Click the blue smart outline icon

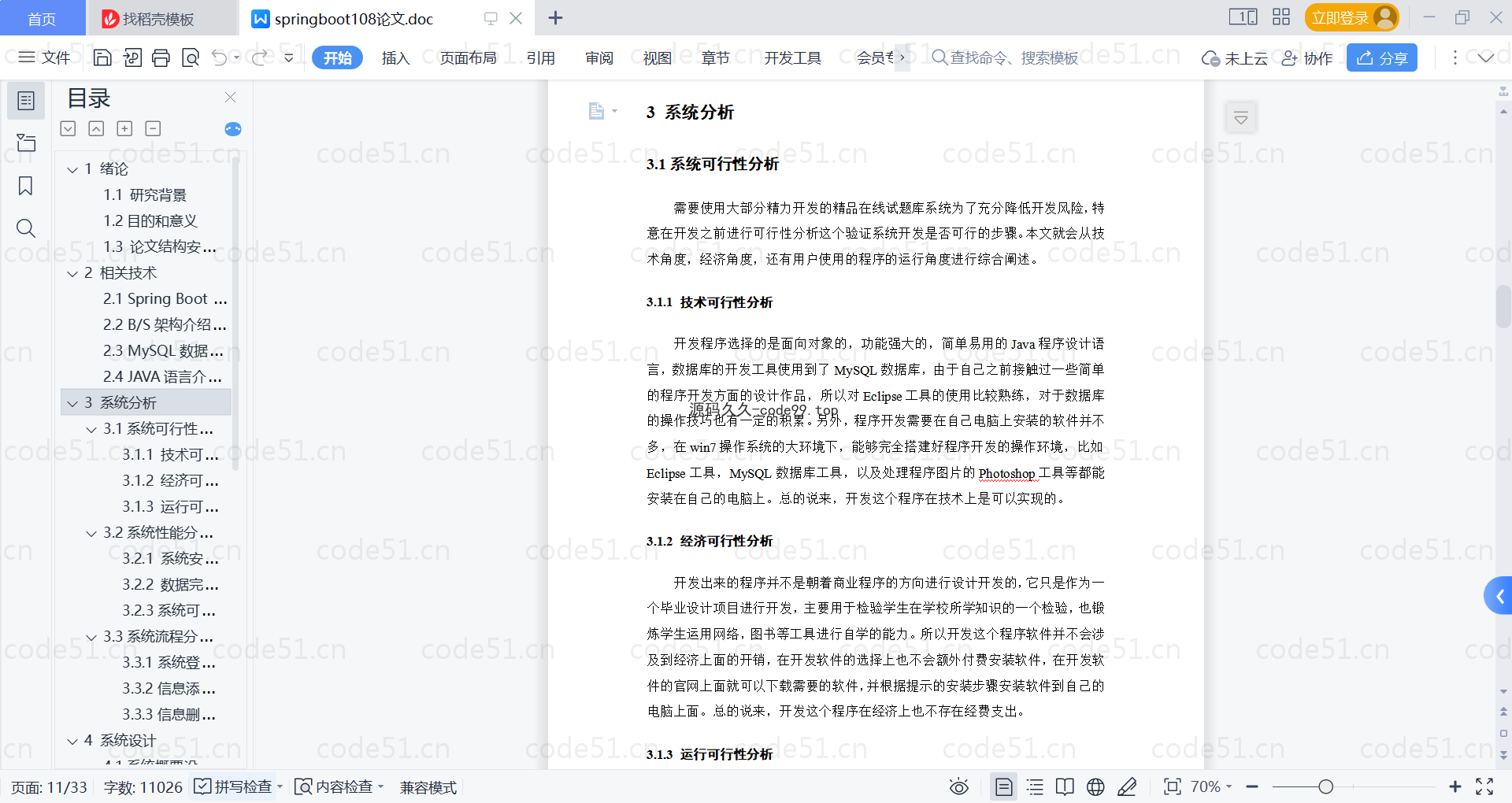233,129
